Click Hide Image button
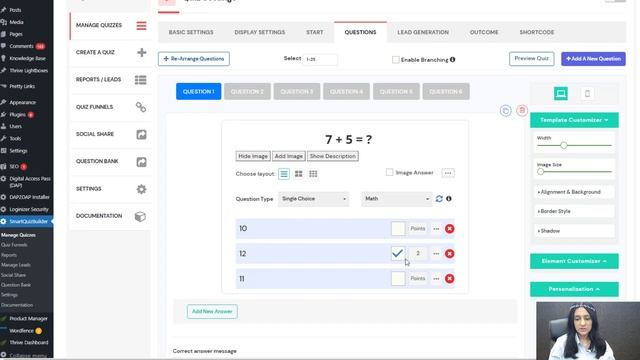This screenshot has height=360, width=640. (x=253, y=156)
